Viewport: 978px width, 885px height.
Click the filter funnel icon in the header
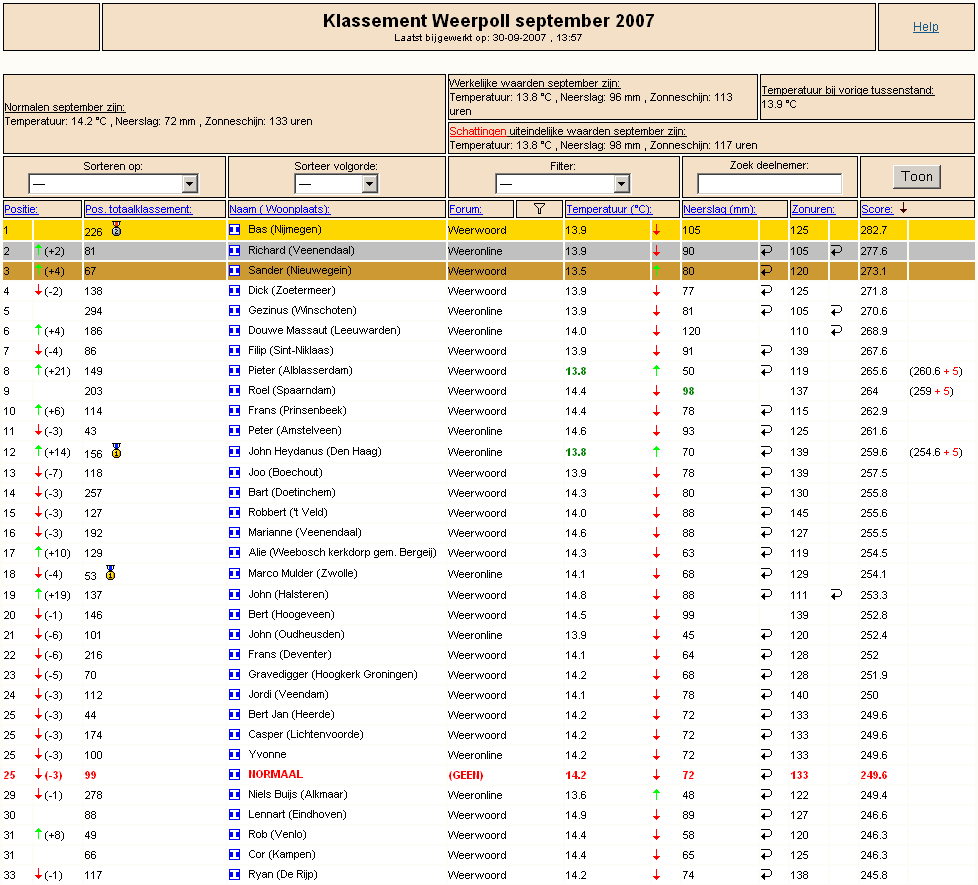click(540, 209)
